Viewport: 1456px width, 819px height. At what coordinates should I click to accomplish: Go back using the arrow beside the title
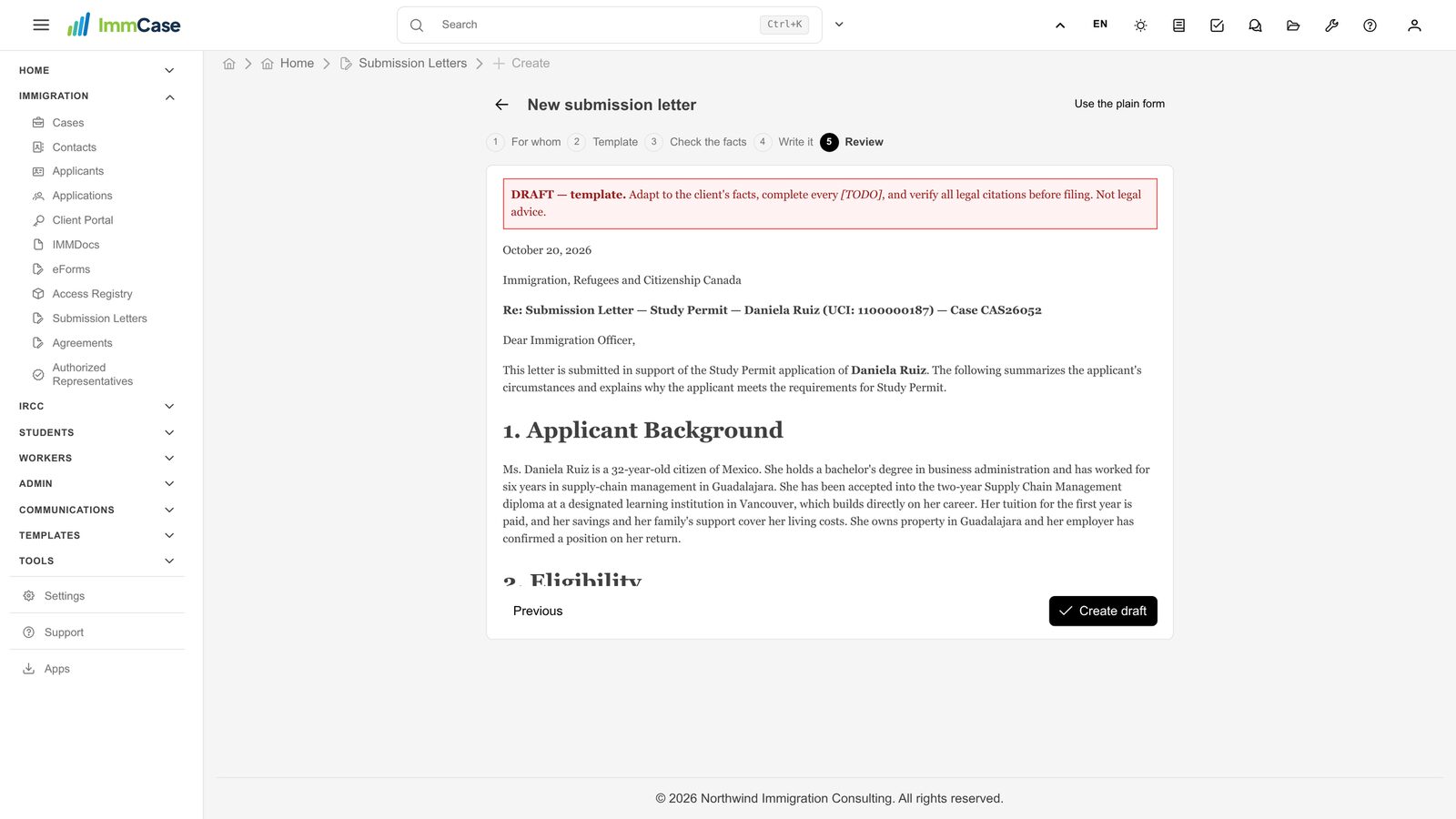[501, 105]
